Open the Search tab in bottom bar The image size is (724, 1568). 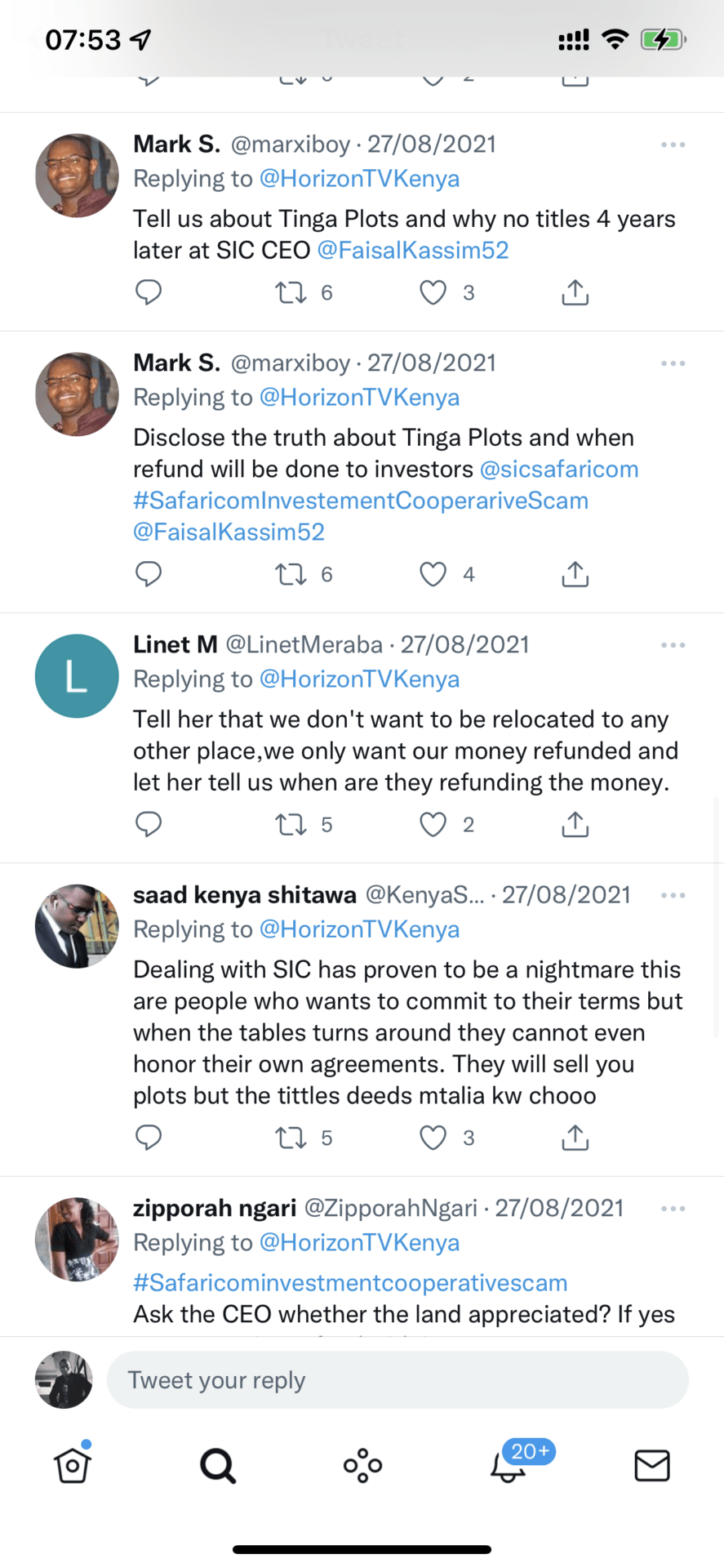point(218,1466)
